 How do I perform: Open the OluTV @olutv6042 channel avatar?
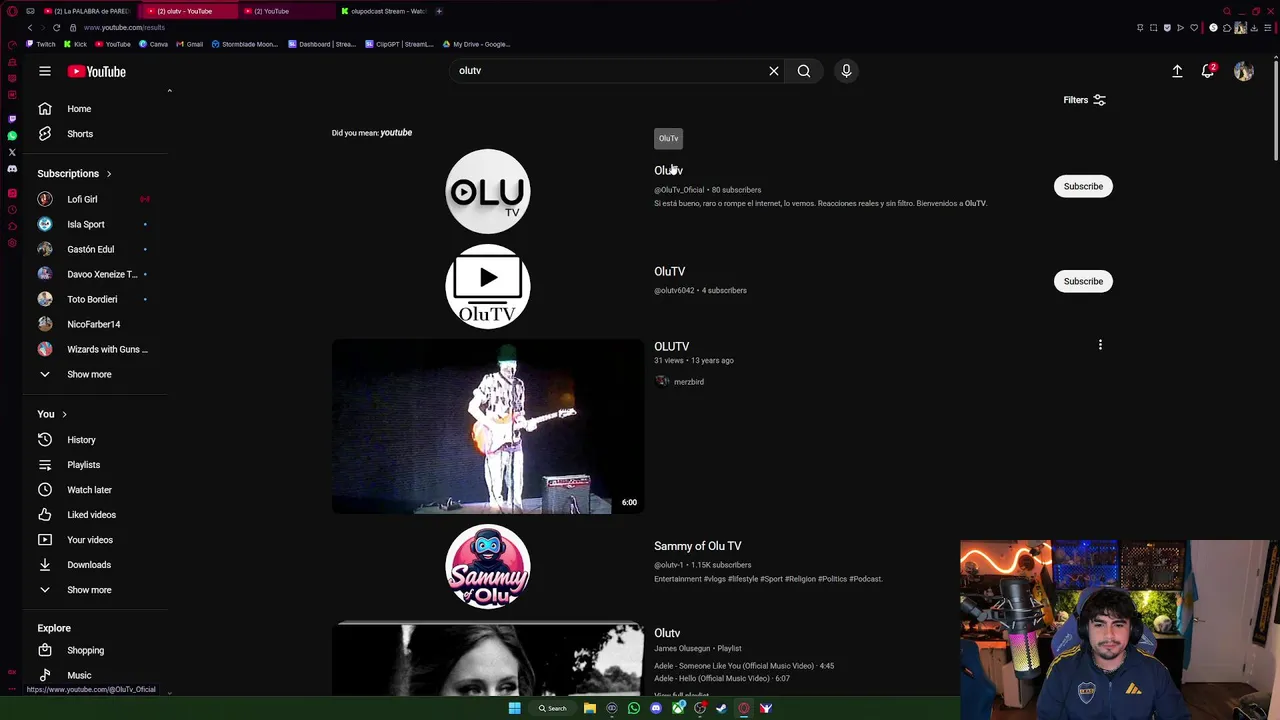(x=488, y=286)
